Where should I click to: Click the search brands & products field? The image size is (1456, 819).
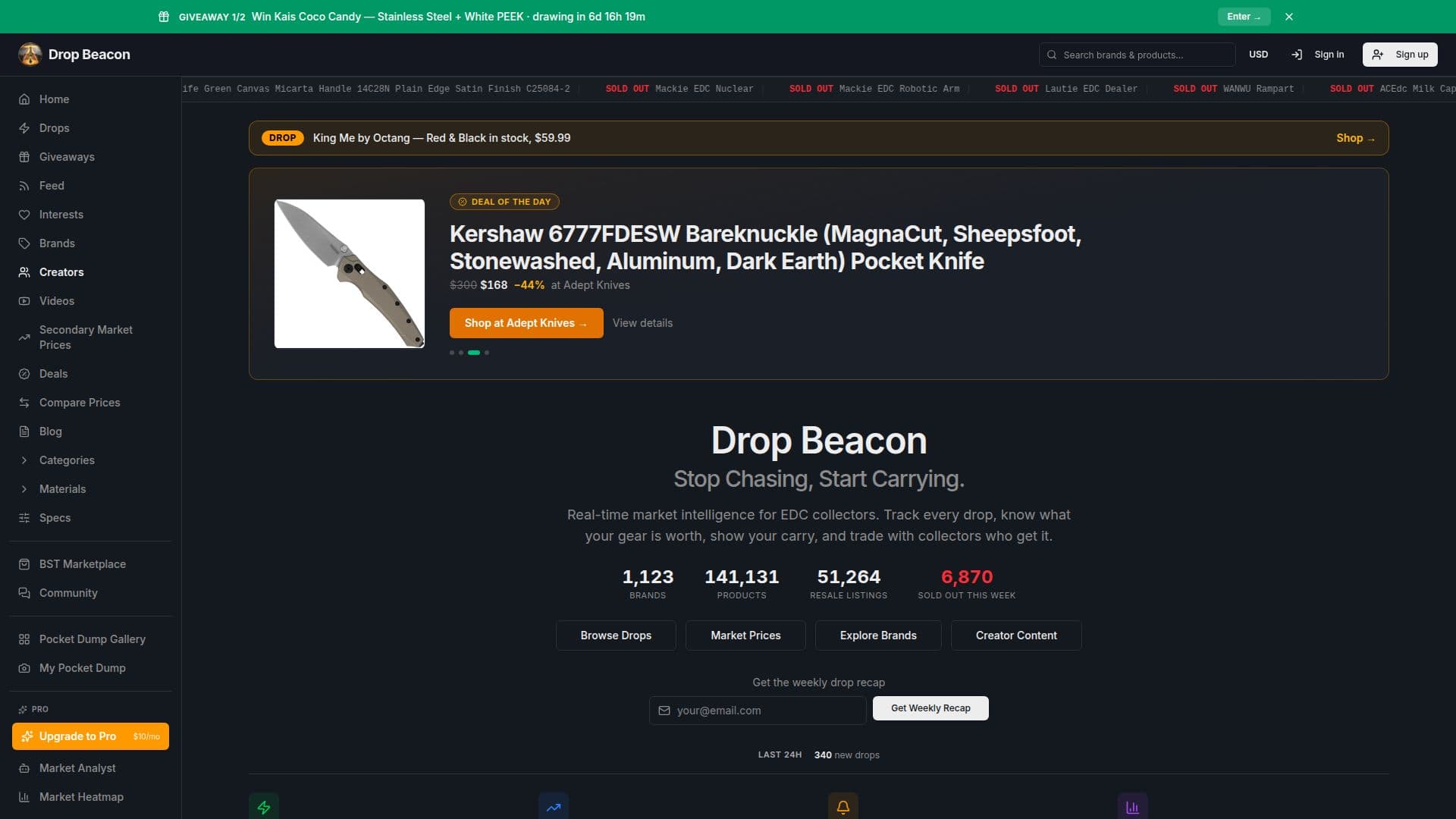[1137, 55]
